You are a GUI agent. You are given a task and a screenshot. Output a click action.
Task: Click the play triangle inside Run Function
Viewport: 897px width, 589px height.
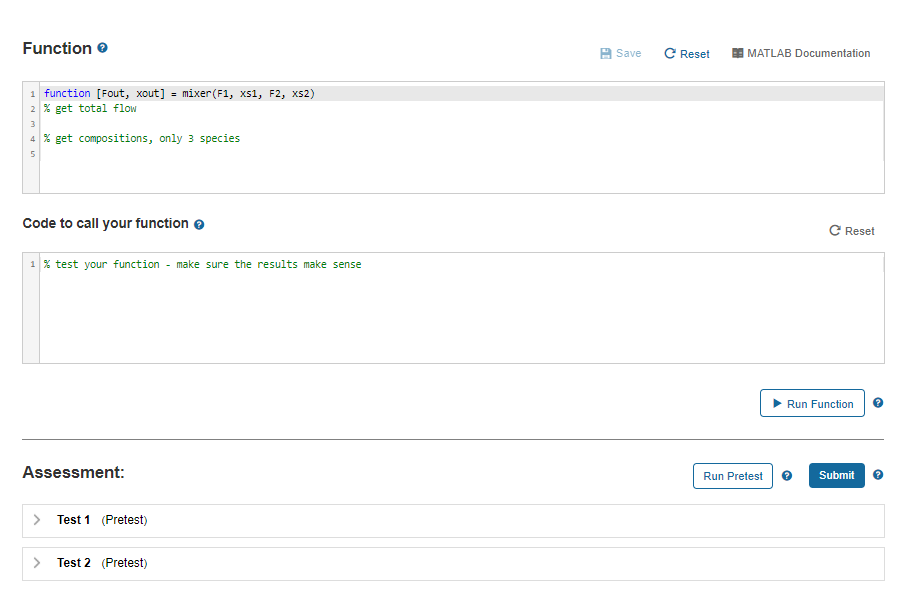click(780, 402)
